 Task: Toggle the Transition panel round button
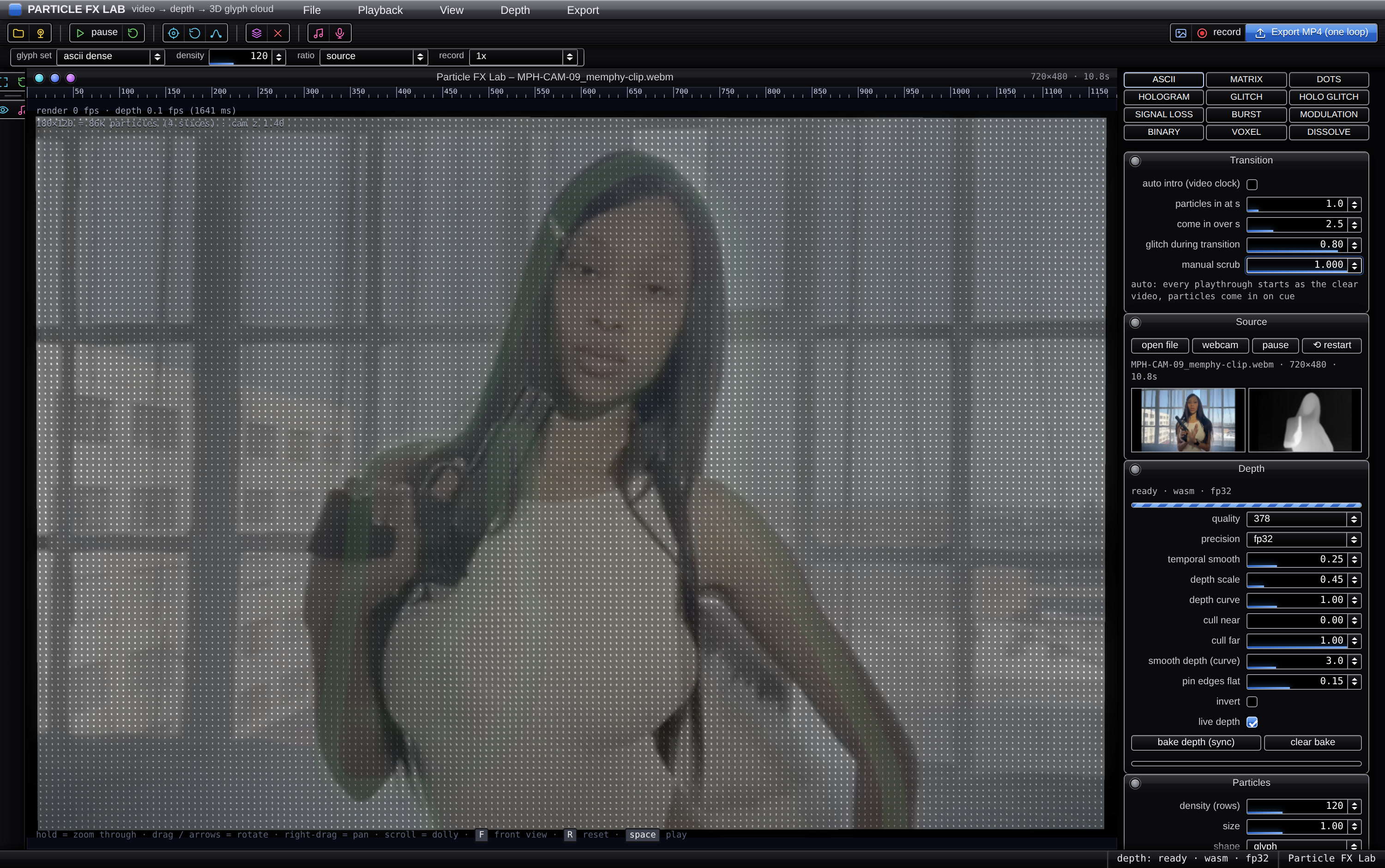[x=1135, y=161]
